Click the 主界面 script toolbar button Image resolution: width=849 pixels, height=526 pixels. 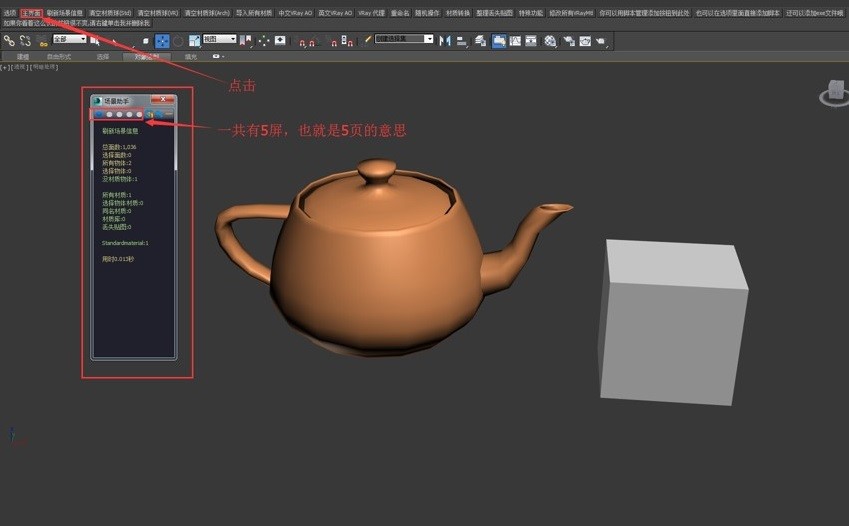click(31, 12)
